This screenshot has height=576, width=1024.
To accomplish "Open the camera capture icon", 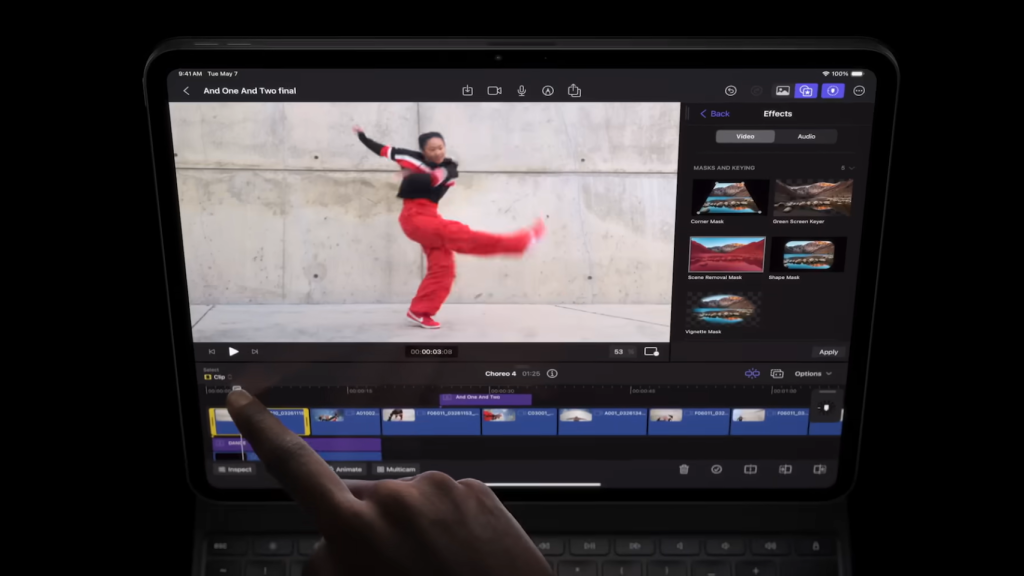I will 493,90.
